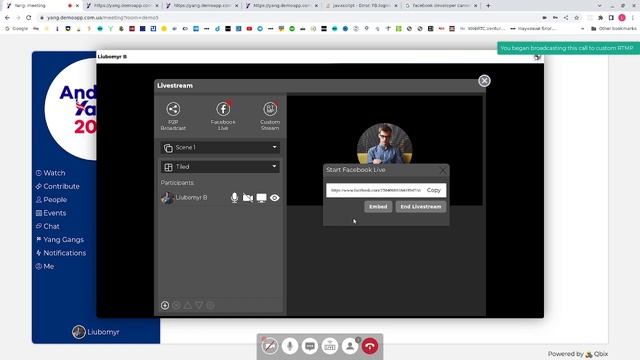Open the participants button in call controls
Viewport: 640px width, 360px height.
(350, 346)
